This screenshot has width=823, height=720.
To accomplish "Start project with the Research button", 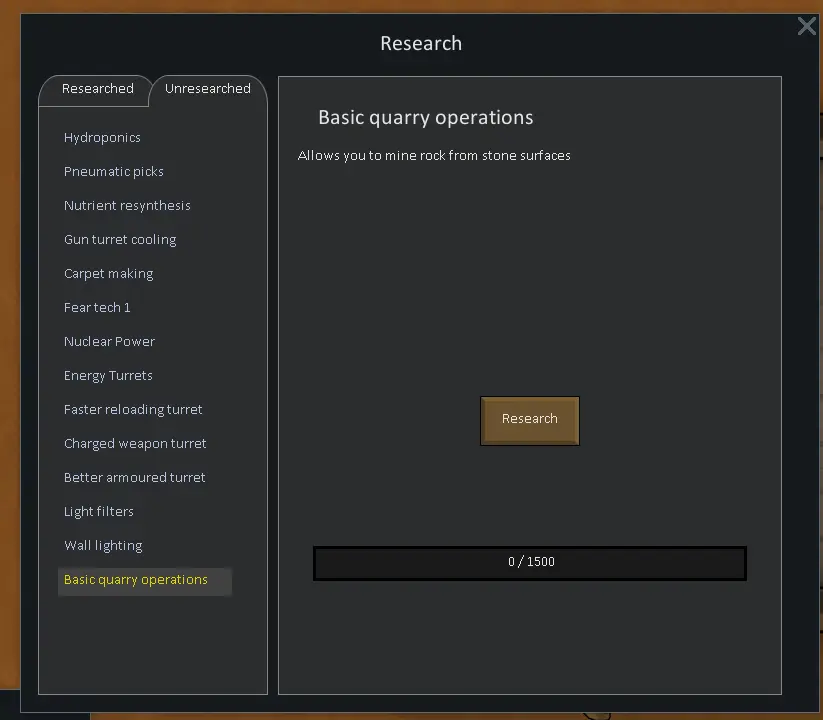I will tap(530, 420).
